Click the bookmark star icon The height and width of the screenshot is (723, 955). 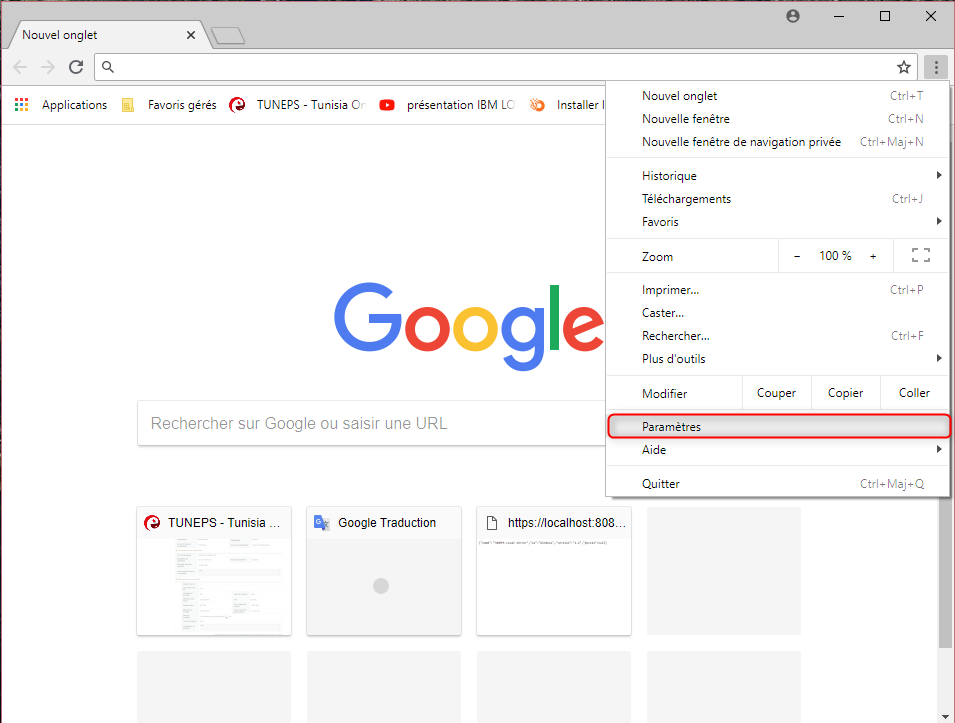904,67
